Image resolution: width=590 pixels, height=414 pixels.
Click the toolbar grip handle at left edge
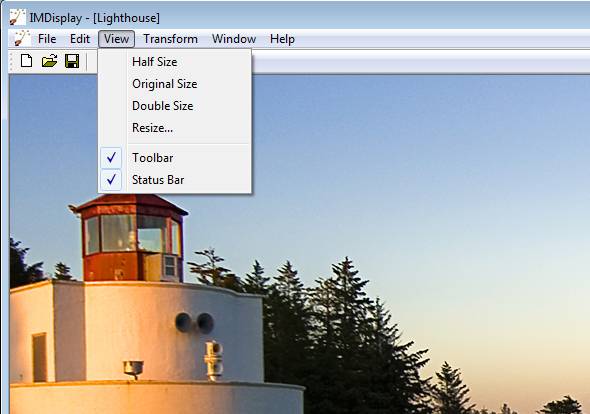tap(12, 61)
